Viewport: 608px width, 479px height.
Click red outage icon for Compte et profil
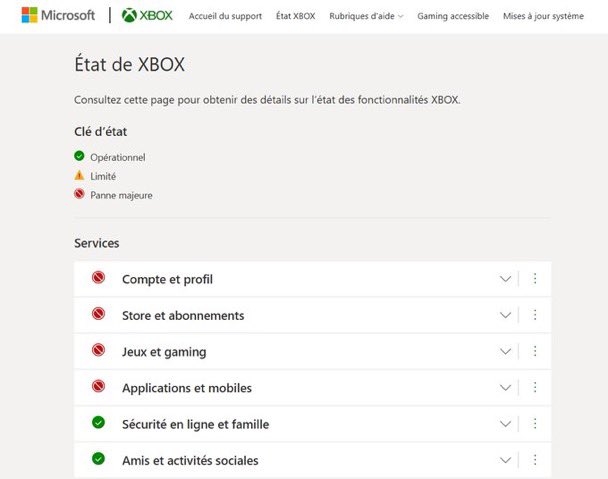pyautogui.click(x=98, y=277)
